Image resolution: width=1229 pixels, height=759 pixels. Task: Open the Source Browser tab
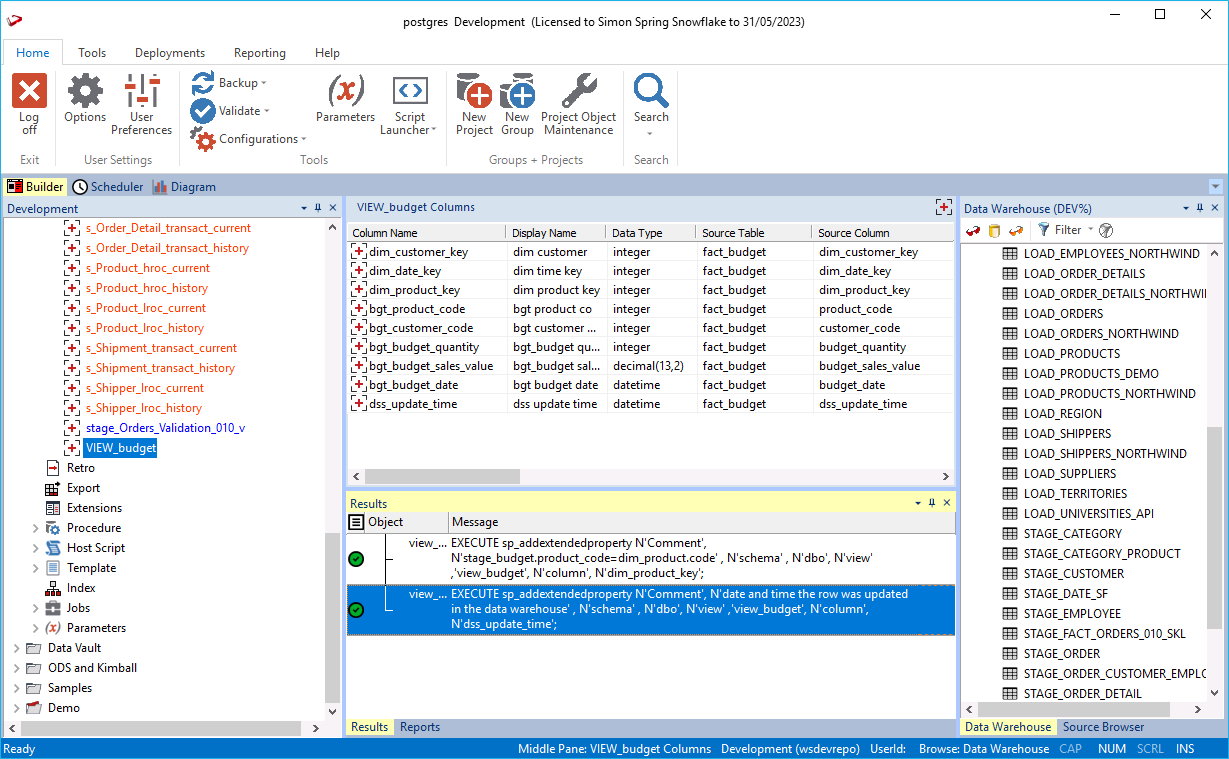(x=1103, y=727)
